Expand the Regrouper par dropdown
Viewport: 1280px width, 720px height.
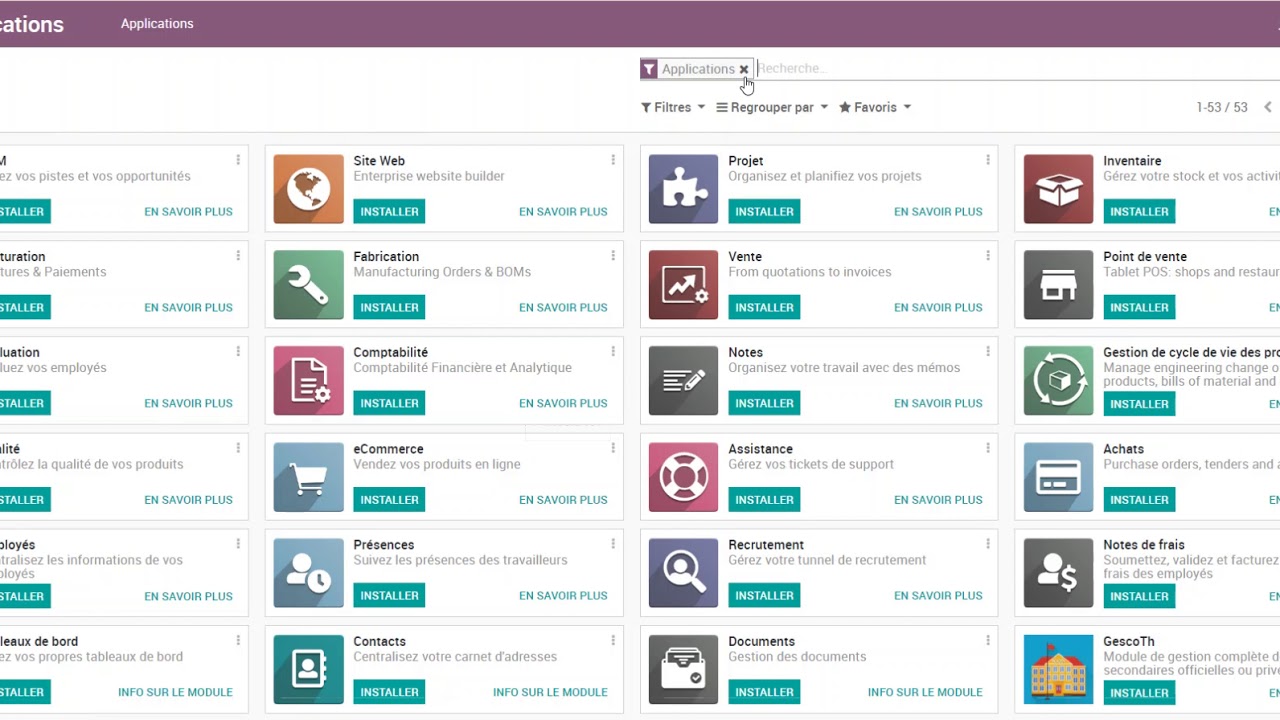772,107
